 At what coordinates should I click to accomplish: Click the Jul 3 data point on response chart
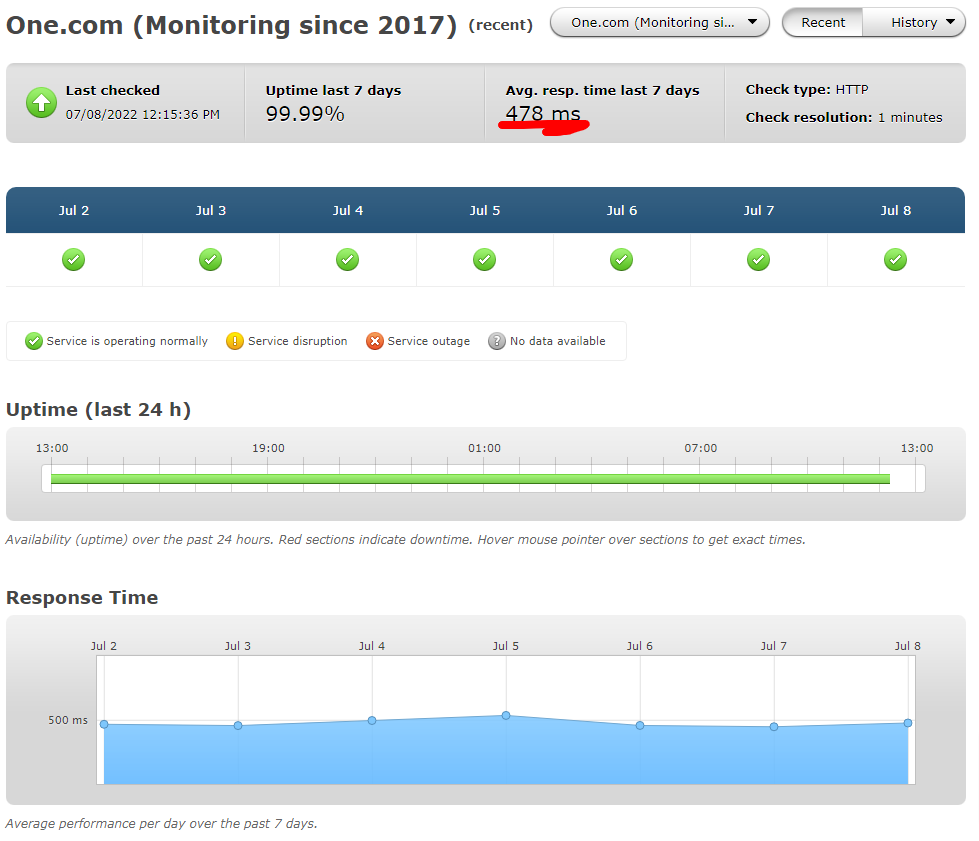[238, 725]
